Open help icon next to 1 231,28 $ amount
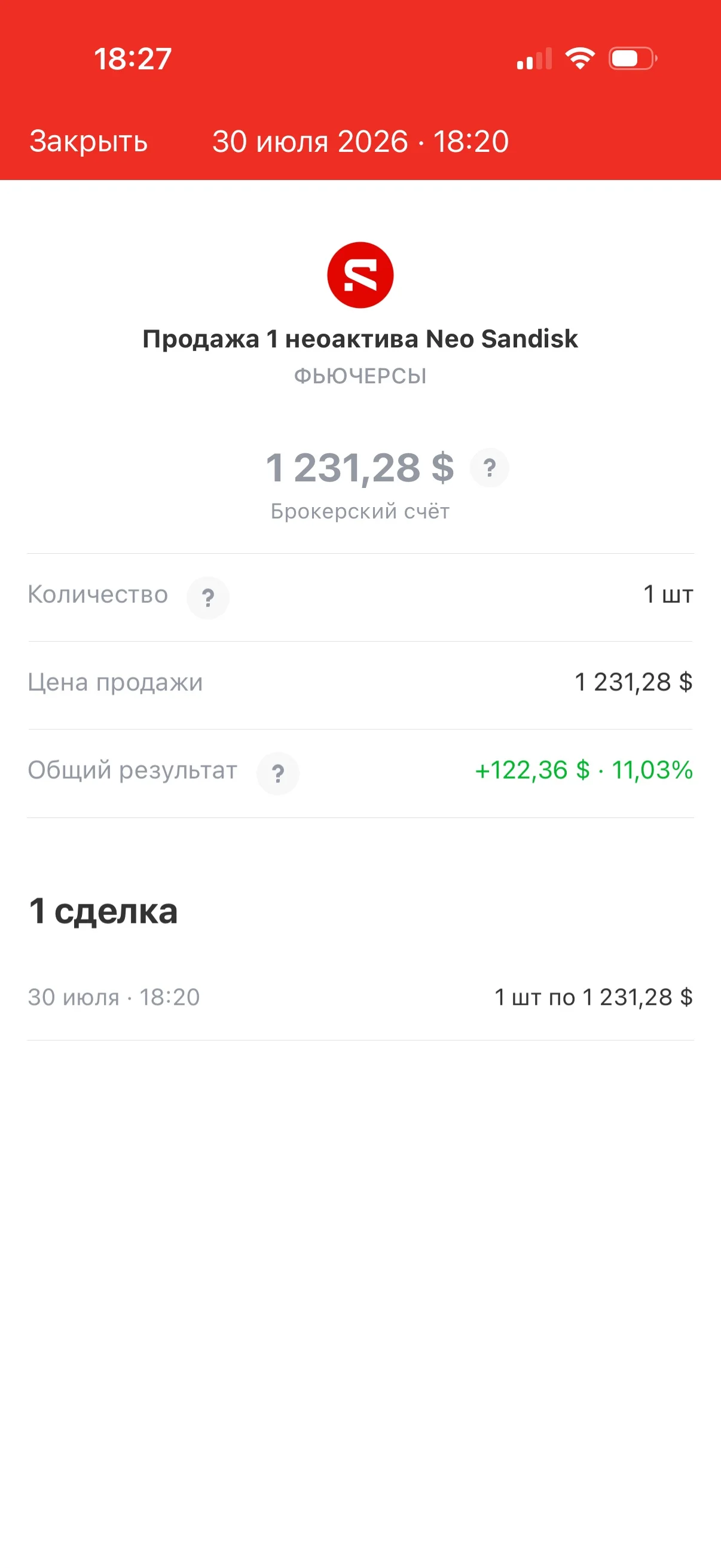The image size is (721, 1568). pyautogui.click(x=489, y=468)
